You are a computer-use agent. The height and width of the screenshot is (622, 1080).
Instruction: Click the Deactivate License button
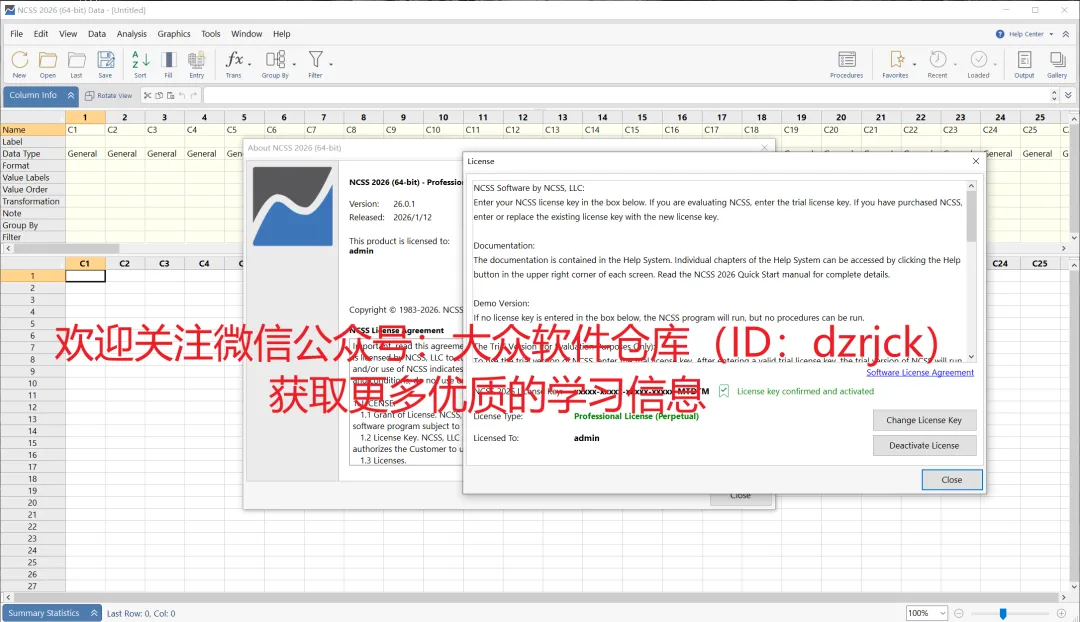(x=924, y=446)
